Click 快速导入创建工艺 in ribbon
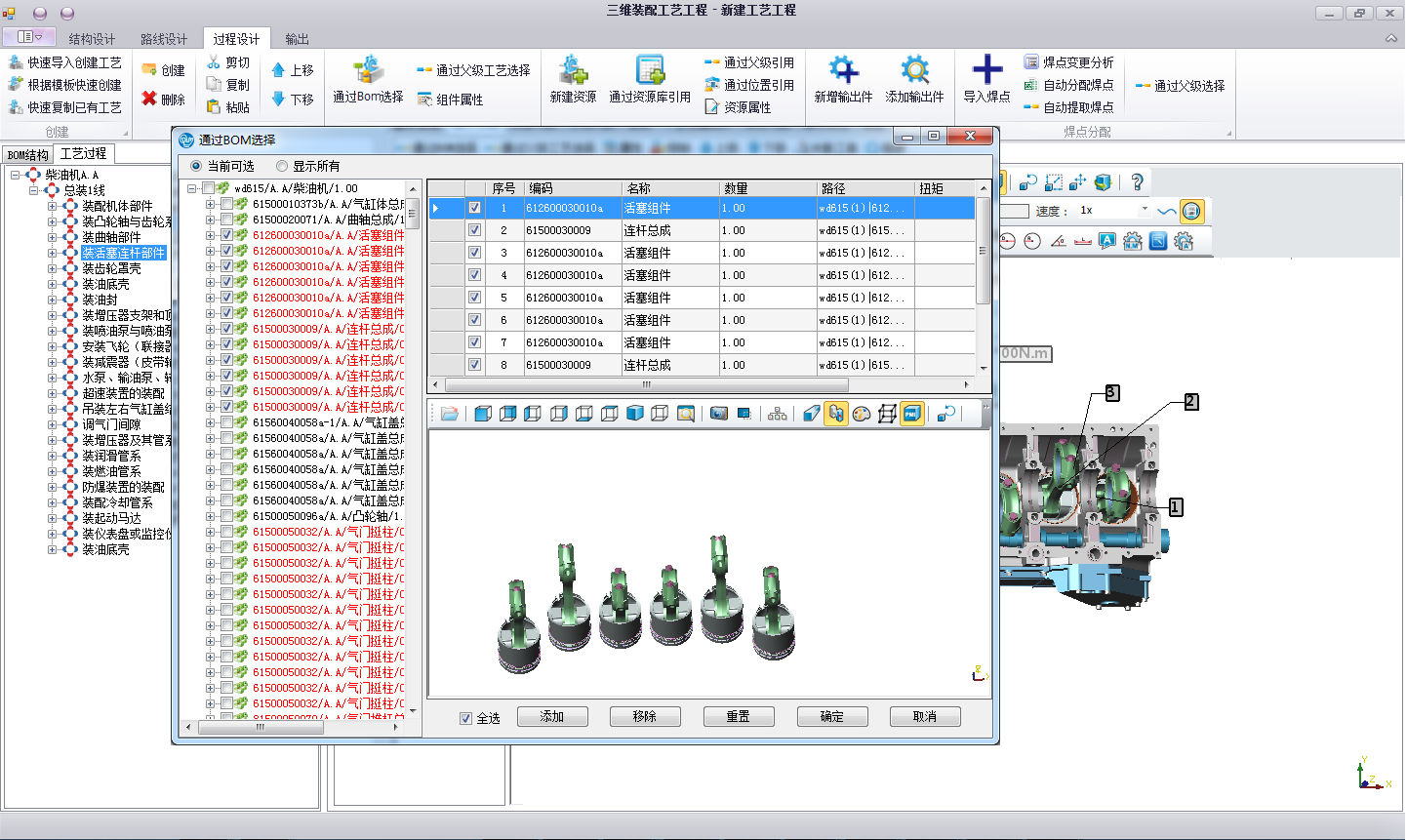The image size is (1407, 840). pos(65,62)
